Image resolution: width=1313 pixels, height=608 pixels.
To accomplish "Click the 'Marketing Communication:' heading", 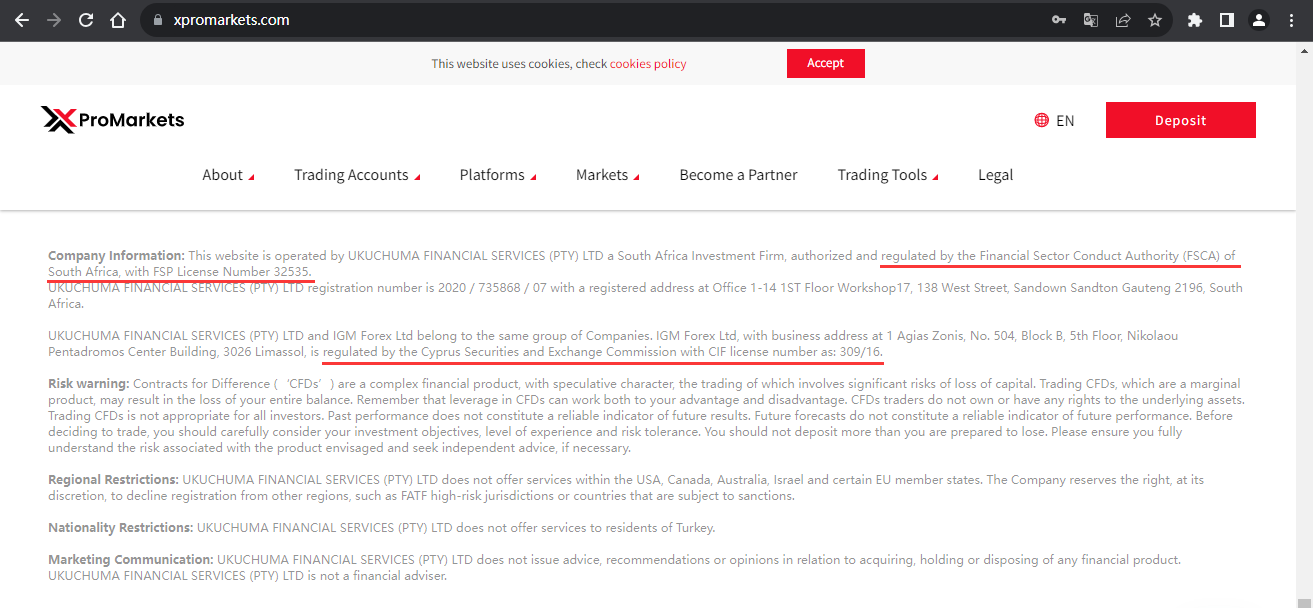I will (130, 560).
